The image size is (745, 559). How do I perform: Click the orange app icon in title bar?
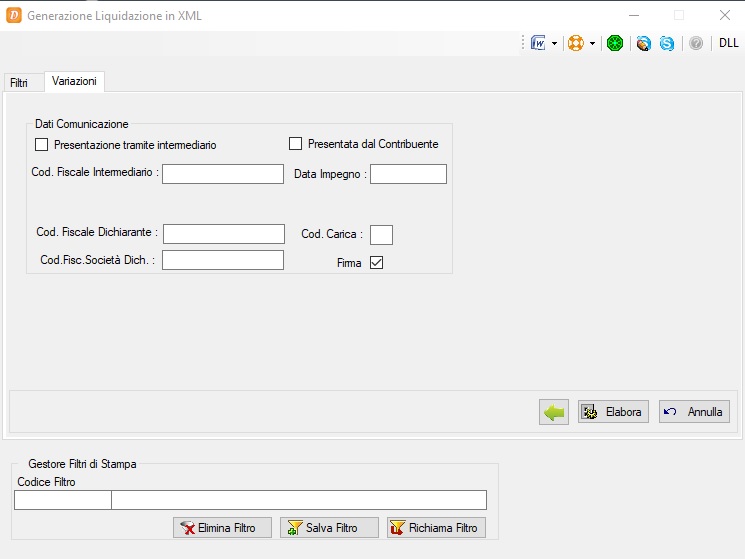[14, 15]
